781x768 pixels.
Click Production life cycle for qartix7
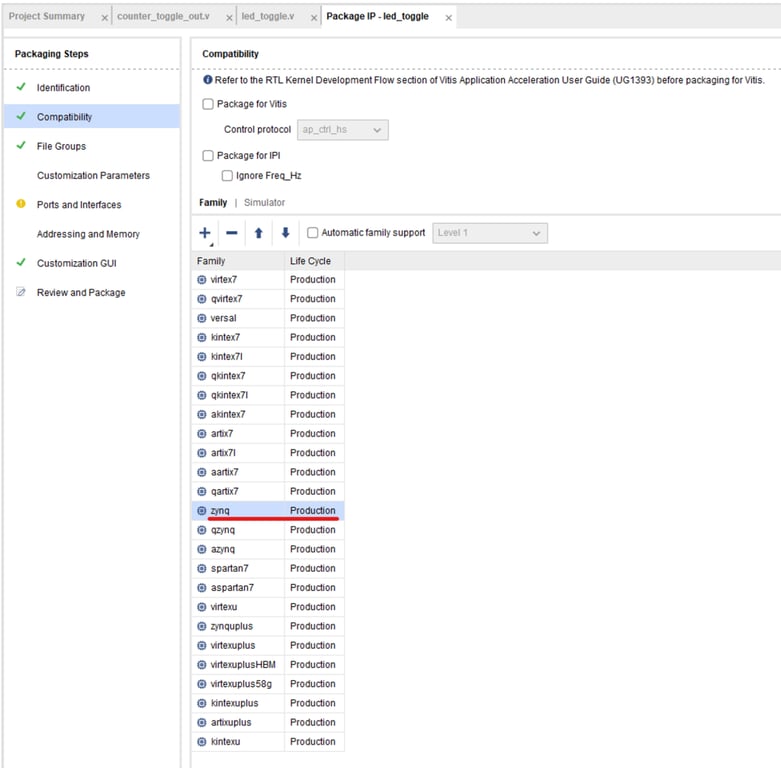[x=313, y=492]
